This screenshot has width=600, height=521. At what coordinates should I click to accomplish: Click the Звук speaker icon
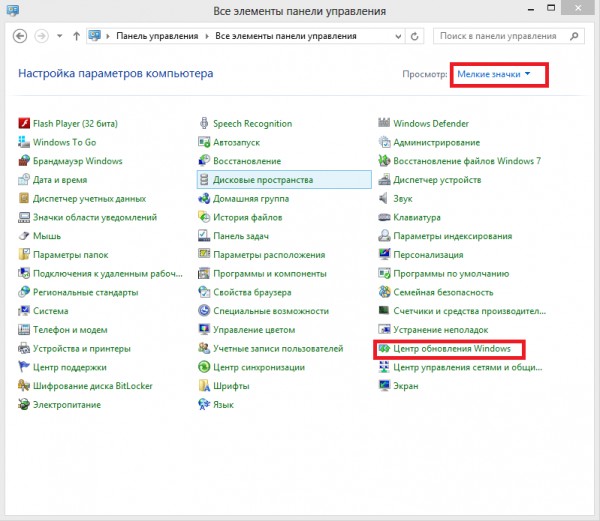(x=384, y=199)
